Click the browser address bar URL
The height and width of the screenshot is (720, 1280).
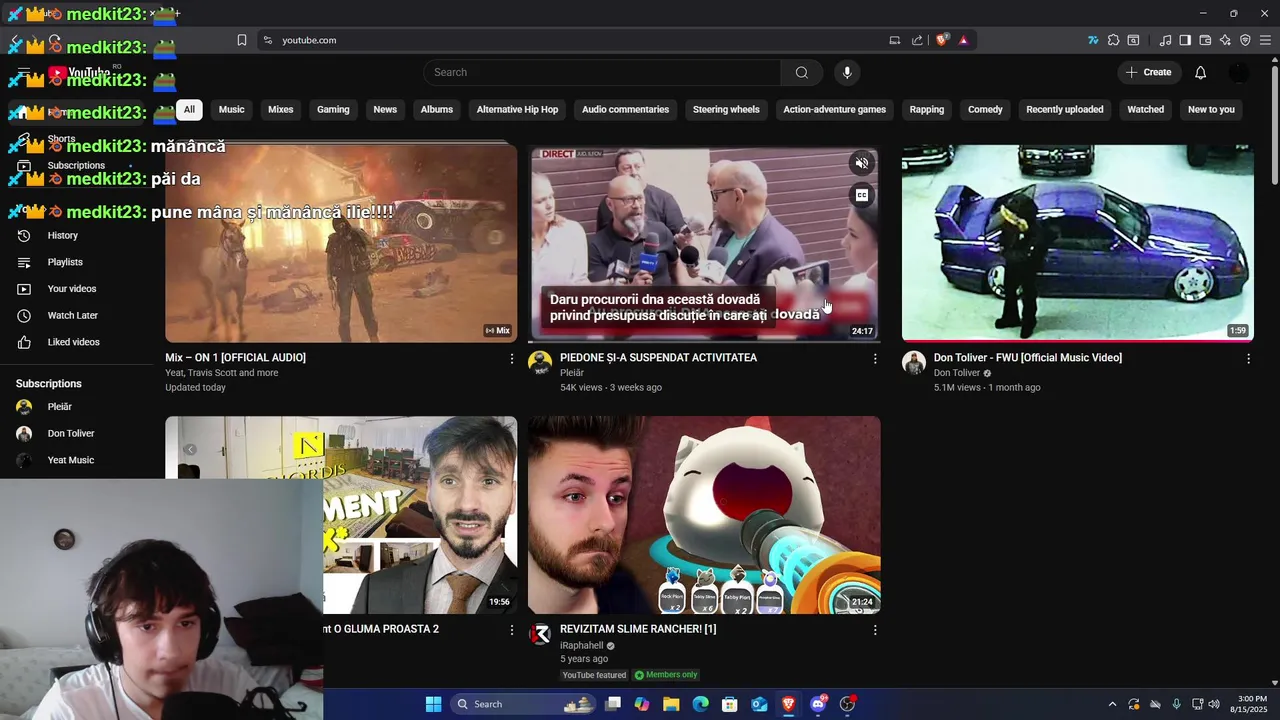(309, 40)
